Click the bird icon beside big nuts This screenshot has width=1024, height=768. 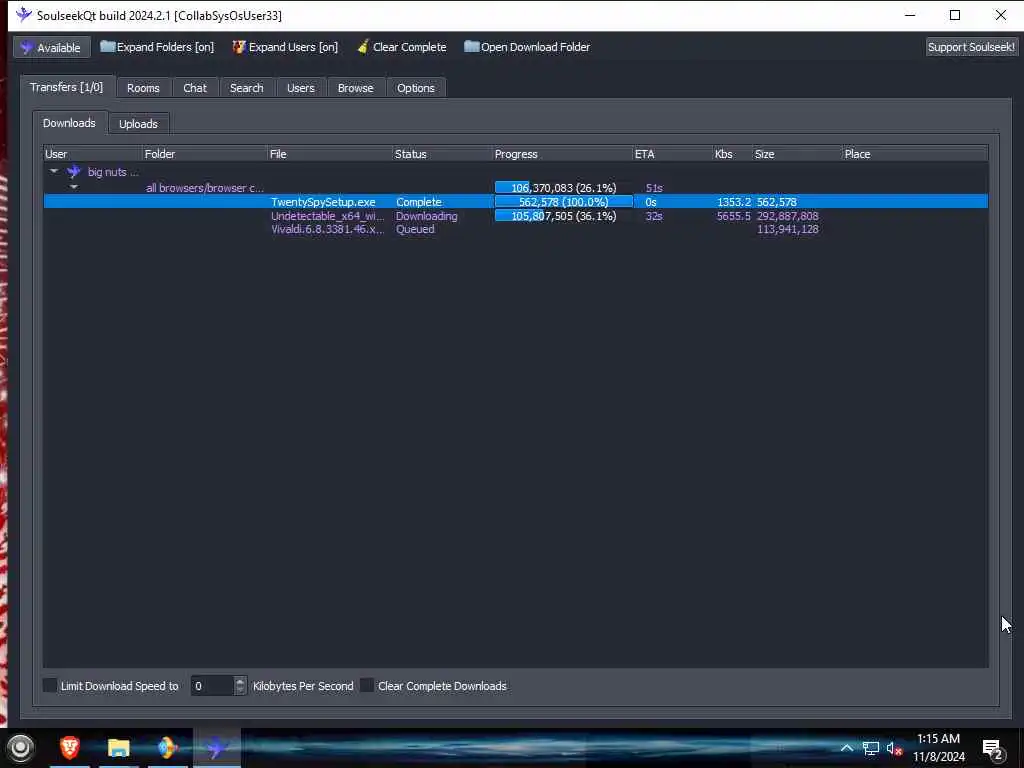pyautogui.click(x=74, y=172)
